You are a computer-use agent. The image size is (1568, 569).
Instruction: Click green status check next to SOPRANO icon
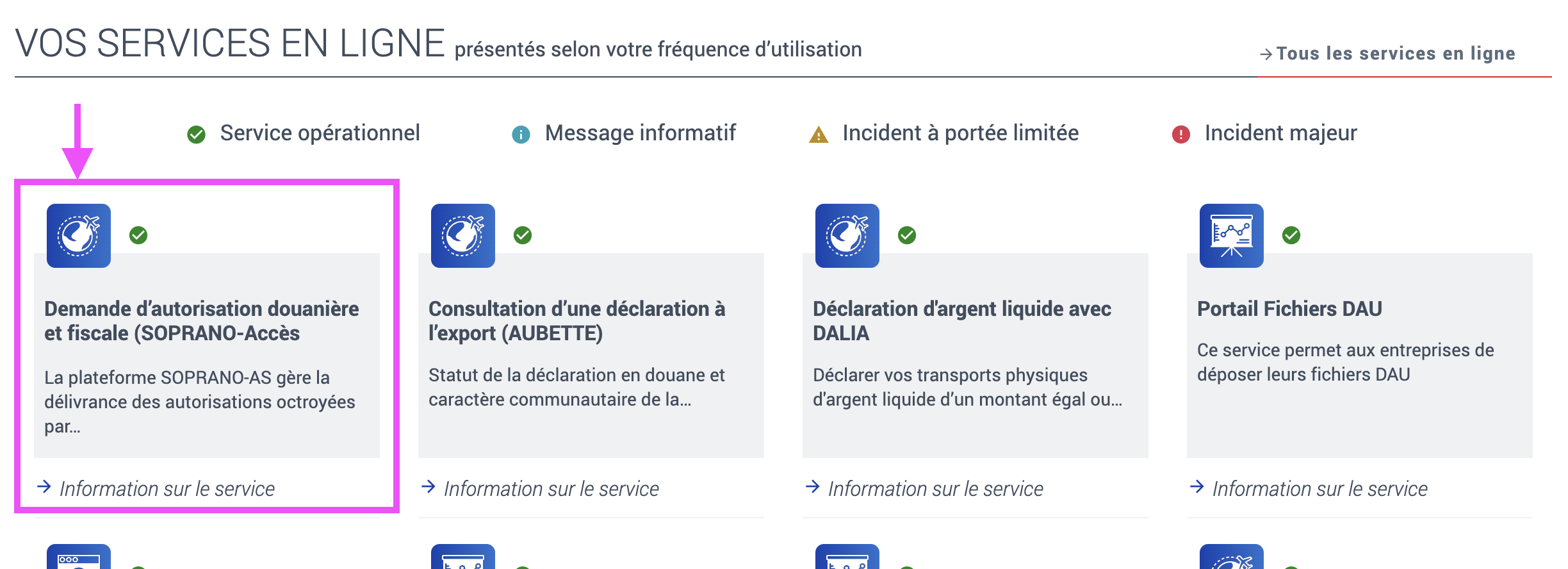(x=138, y=236)
